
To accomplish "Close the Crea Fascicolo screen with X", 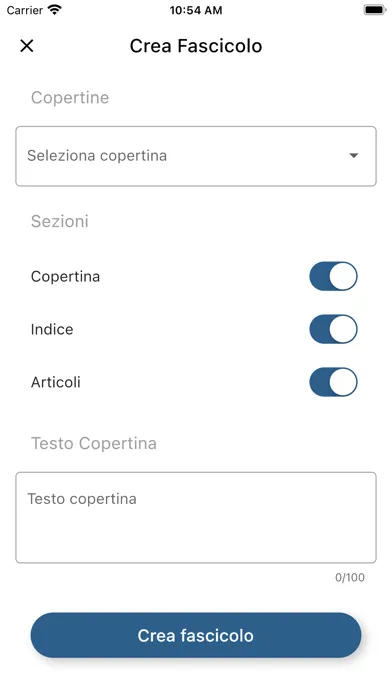I will (27, 46).
